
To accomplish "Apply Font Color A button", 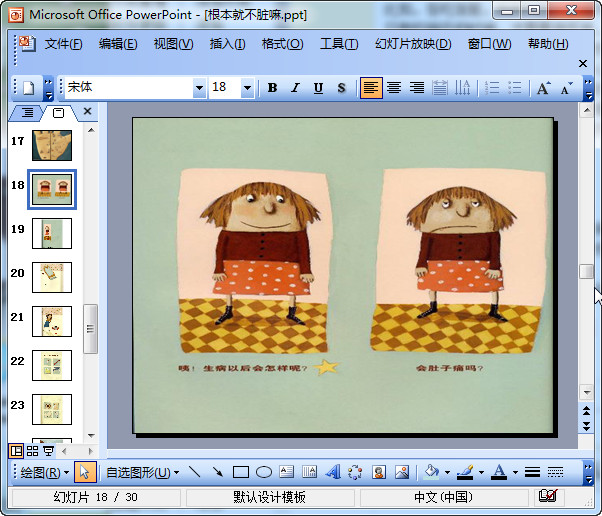I will click(499, 472).
